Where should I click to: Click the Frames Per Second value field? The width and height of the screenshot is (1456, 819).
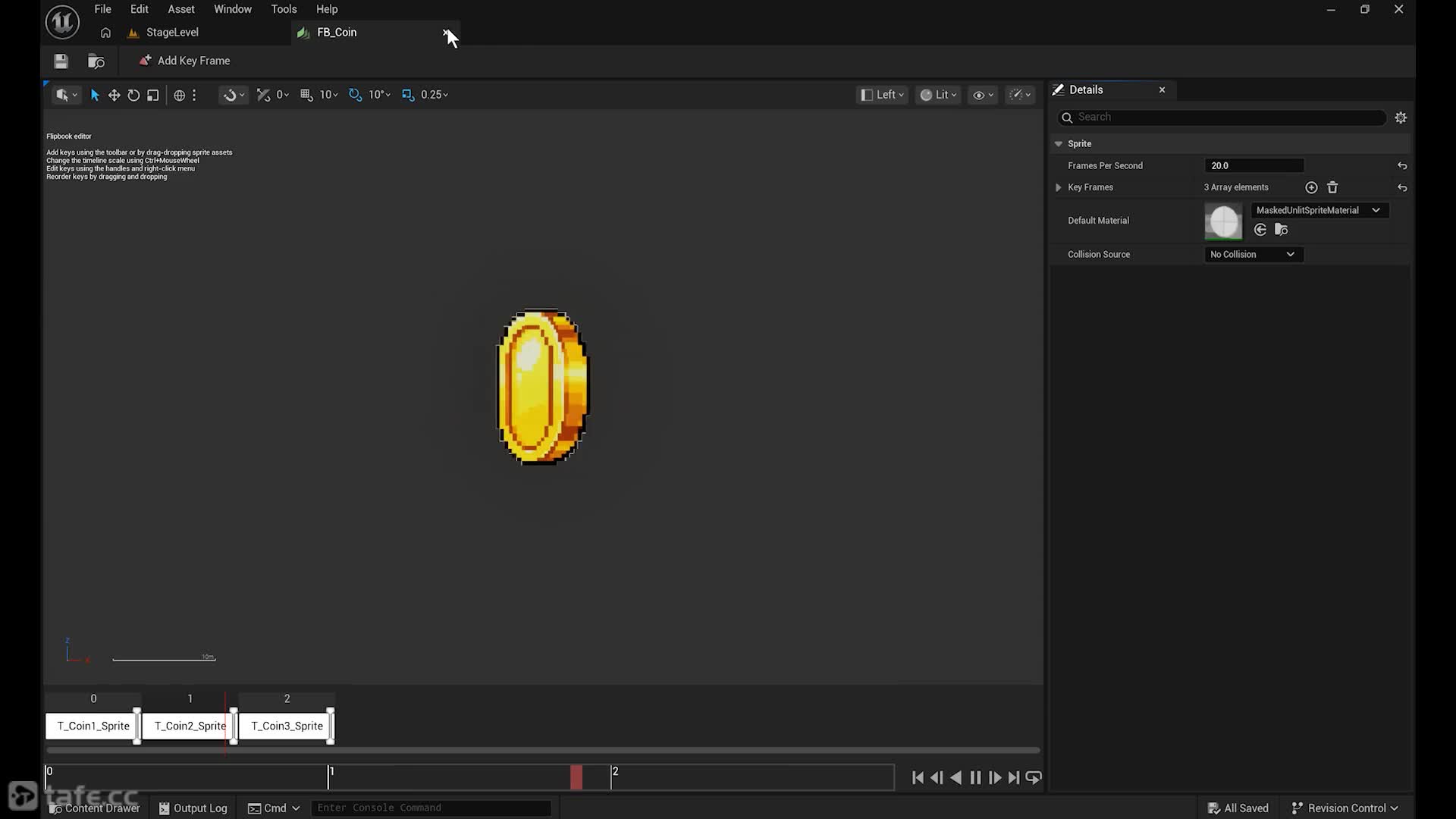[1254, 166]
